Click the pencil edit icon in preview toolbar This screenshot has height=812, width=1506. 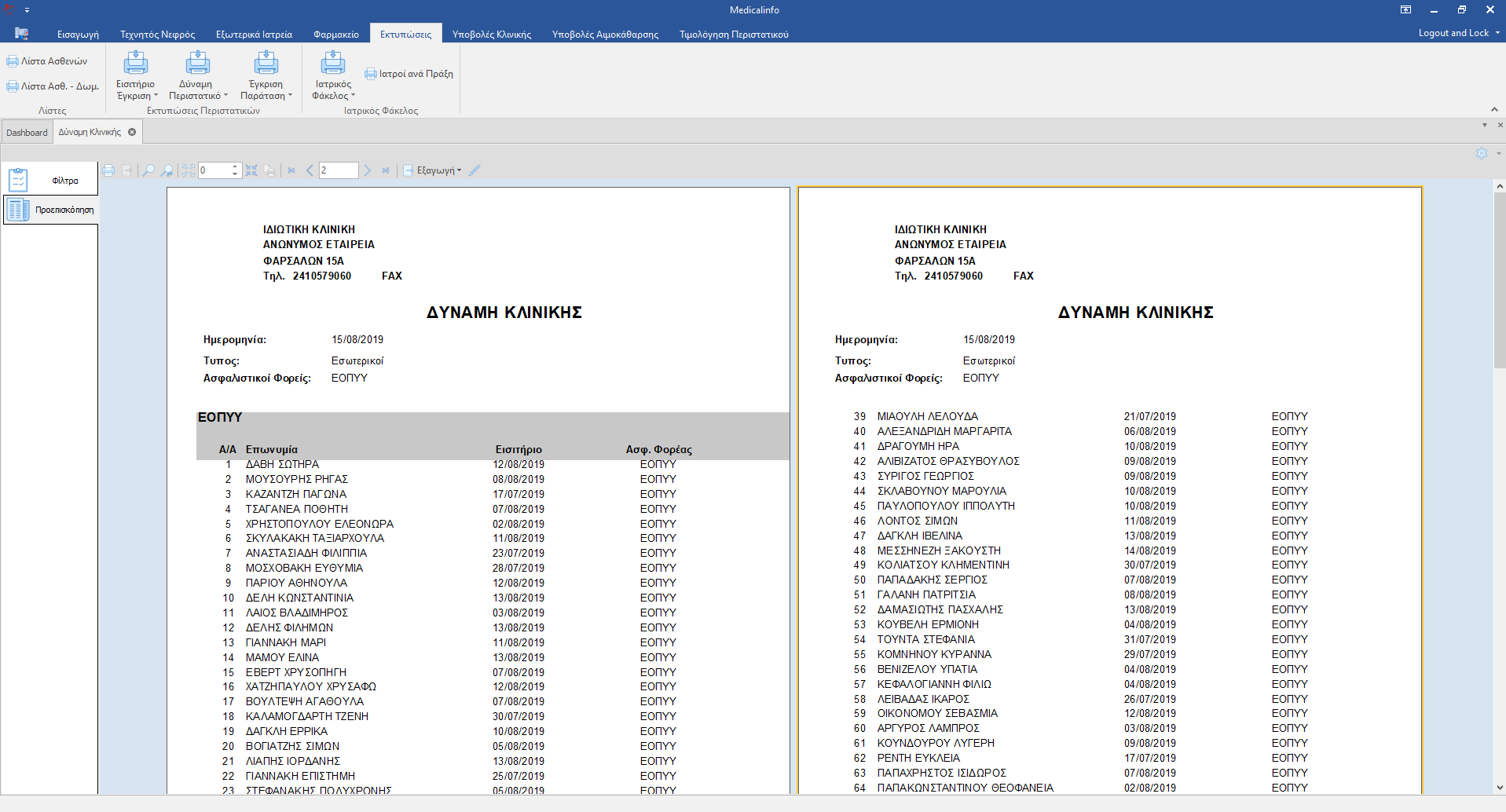(x=475, y=170)
